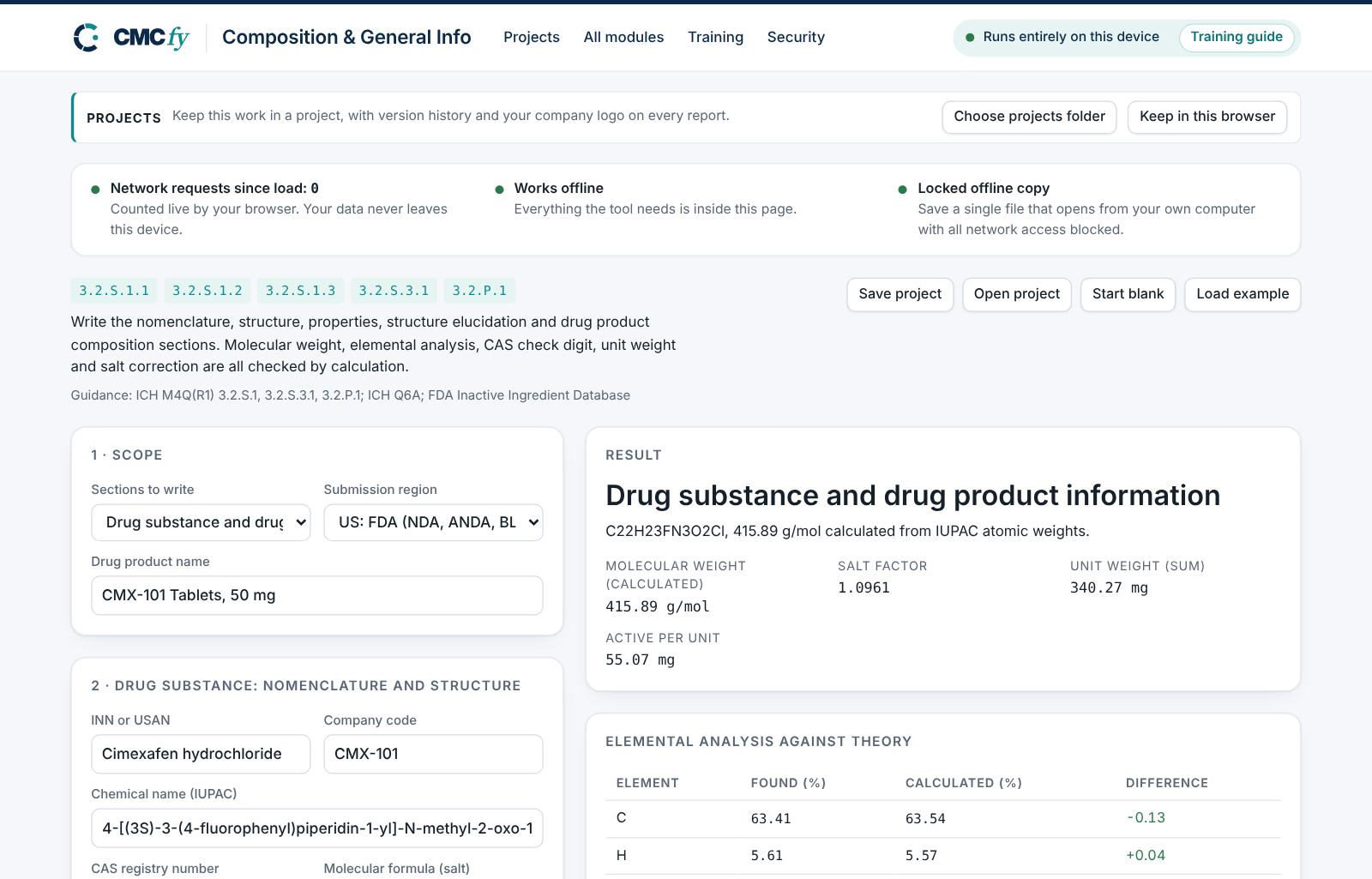The image size is (1372, 879).
Task: Click the DIFFERENCE column header
Action: point(1167,783)
